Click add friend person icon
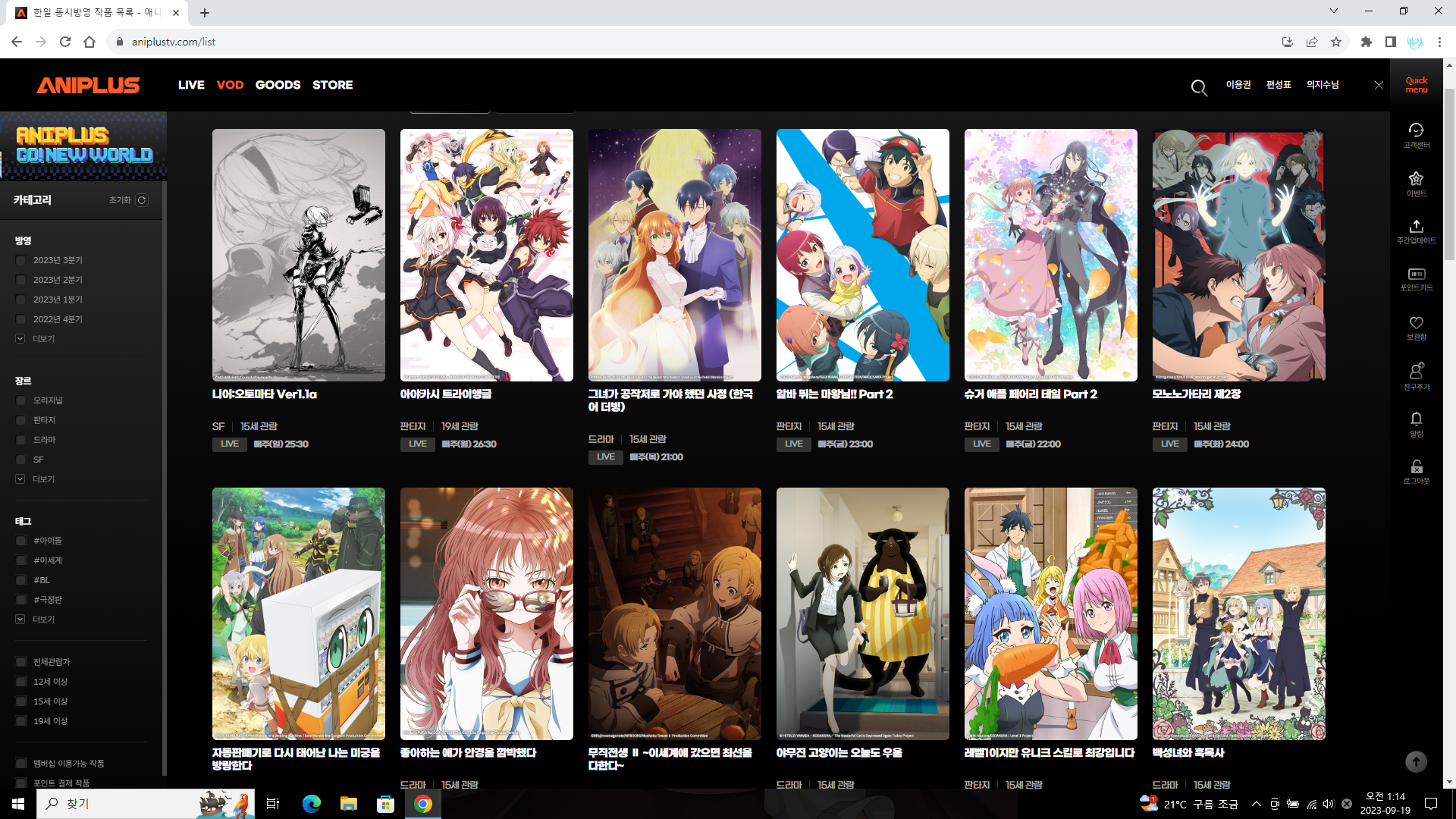The image size is (1456, 819). [x=1416, y=371]
